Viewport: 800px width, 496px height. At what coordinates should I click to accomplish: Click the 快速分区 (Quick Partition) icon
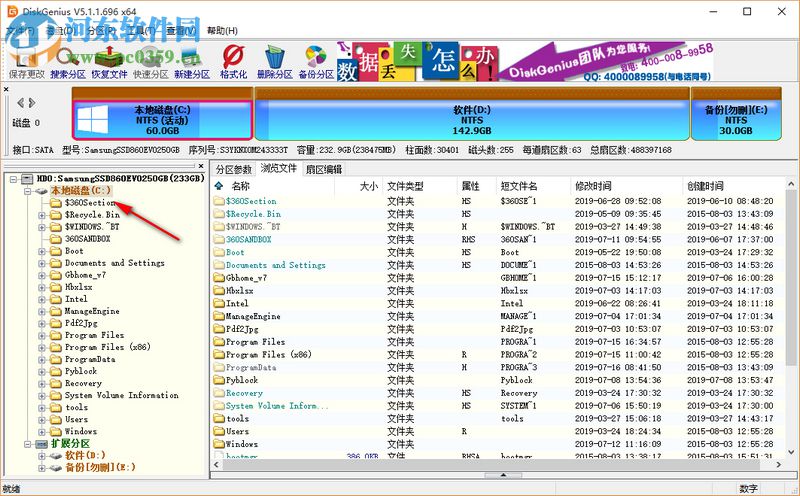click(151, 62)
